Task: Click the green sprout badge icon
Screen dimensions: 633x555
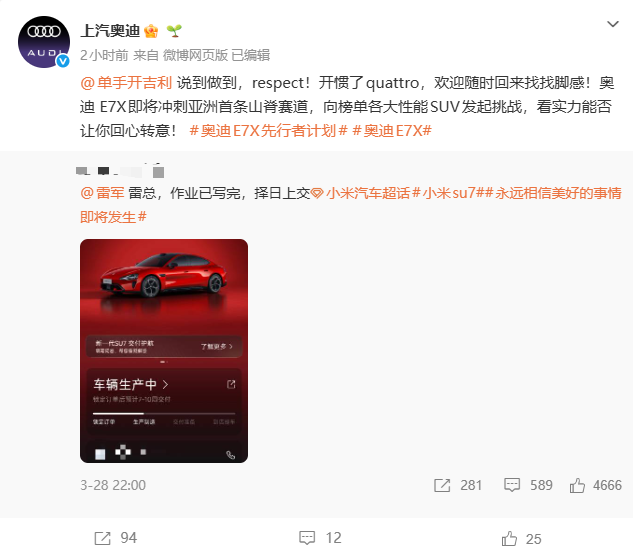Action: point(174,31)
